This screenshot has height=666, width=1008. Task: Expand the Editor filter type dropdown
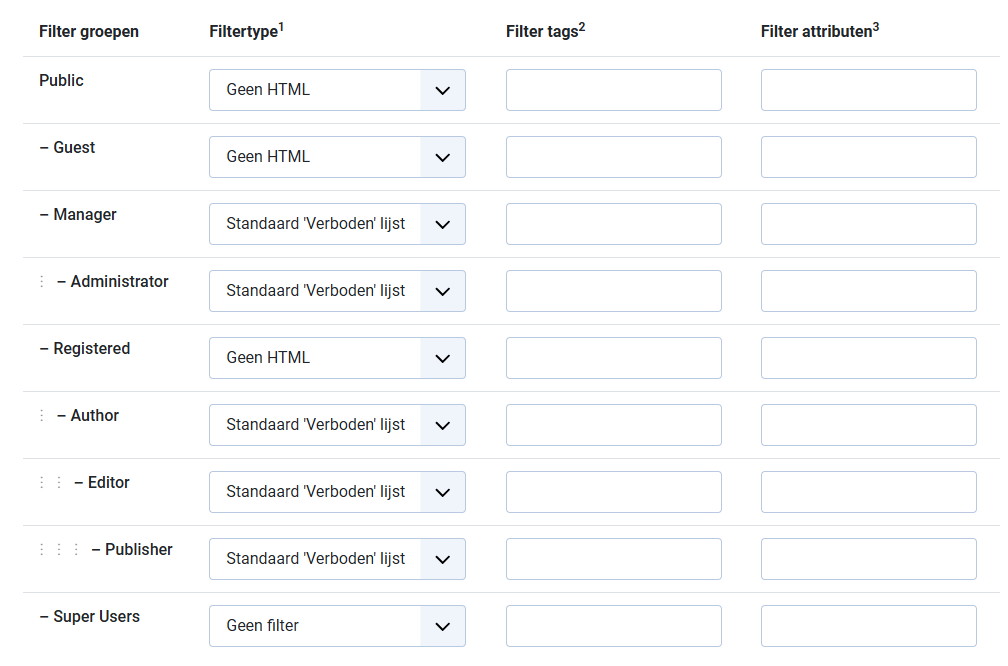337,492
